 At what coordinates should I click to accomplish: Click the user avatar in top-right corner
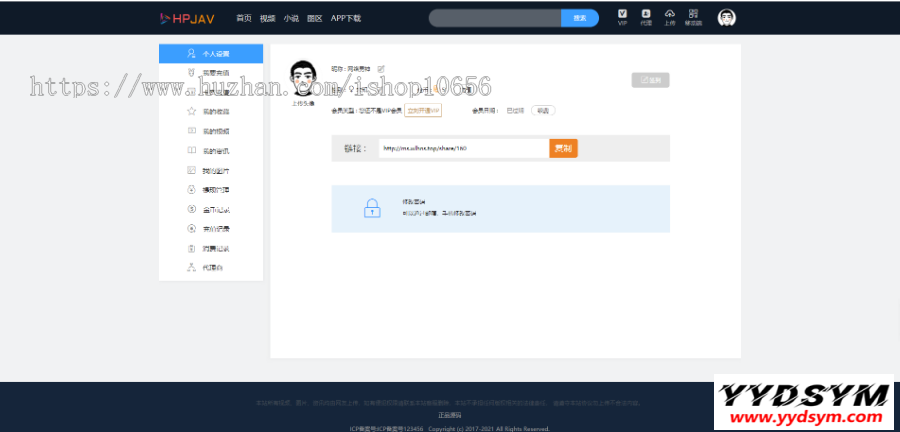(727, 17)
